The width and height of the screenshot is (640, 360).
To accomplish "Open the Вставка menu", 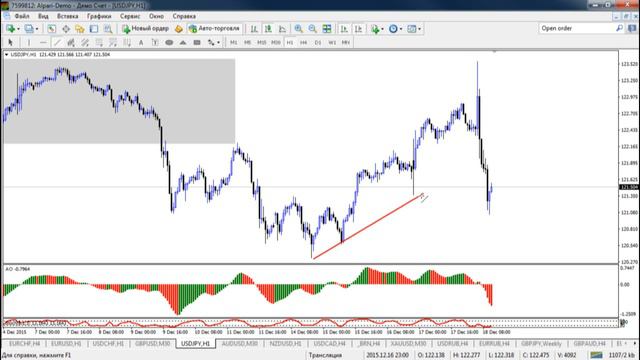I will tap(67, 16).
